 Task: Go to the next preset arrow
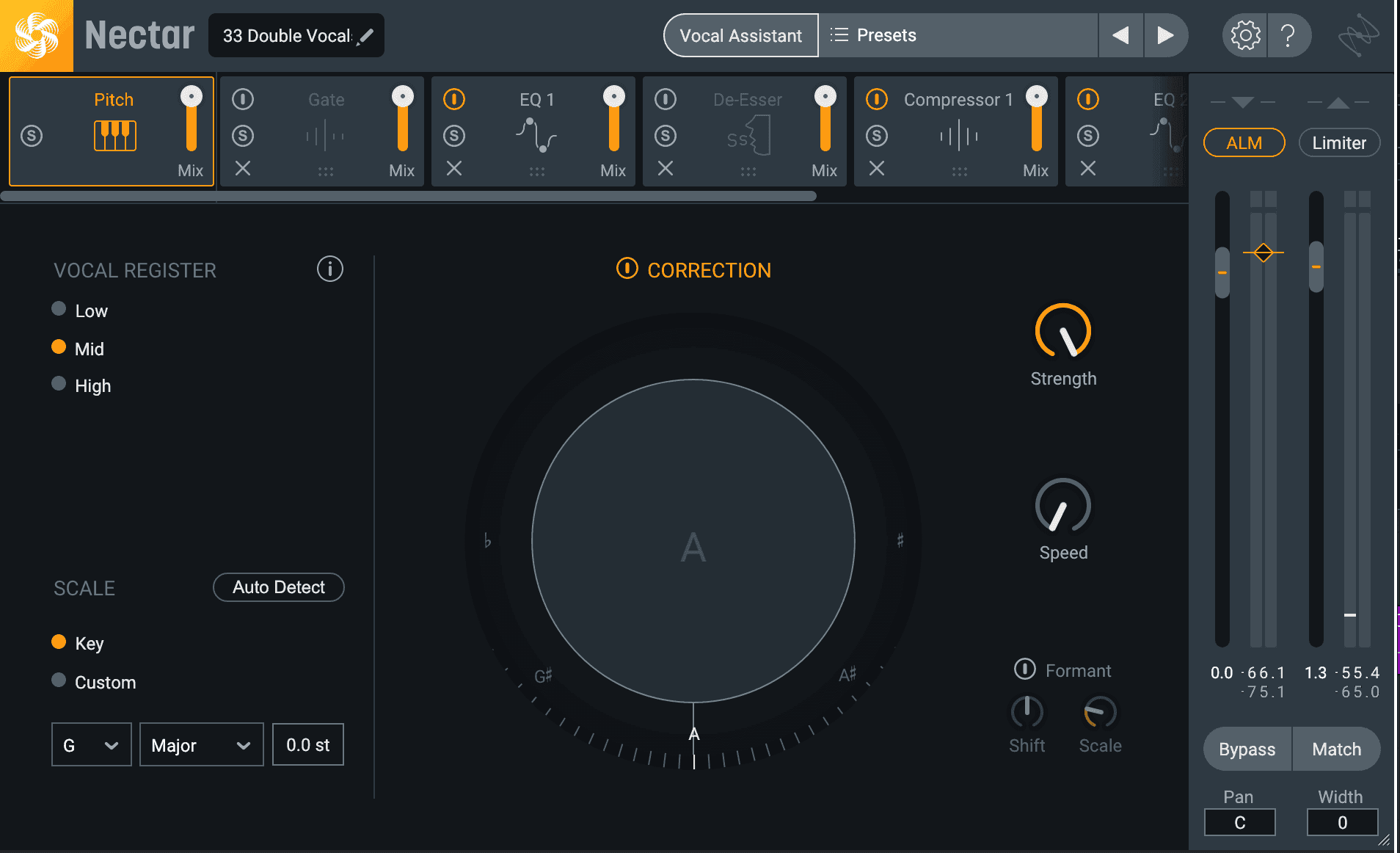pos(1165,35)
